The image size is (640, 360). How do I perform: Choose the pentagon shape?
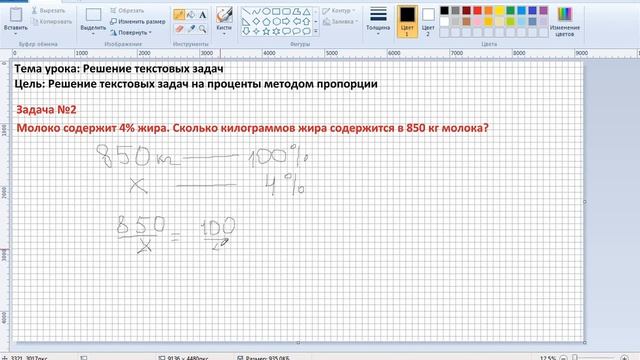click(x=266, y=21)
